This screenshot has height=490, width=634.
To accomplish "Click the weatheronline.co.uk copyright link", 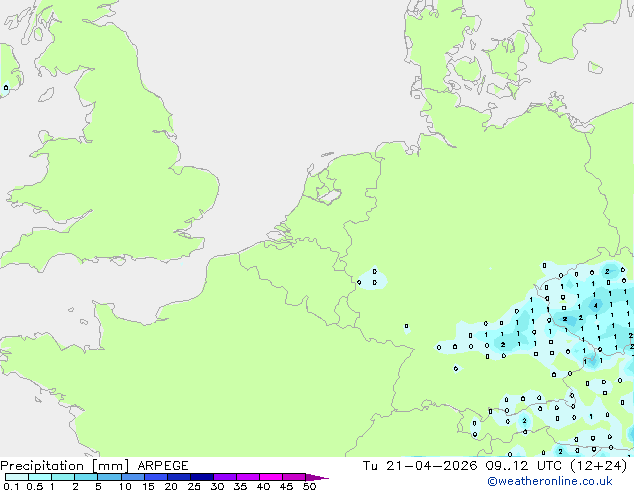I will [x=550, y=481].
